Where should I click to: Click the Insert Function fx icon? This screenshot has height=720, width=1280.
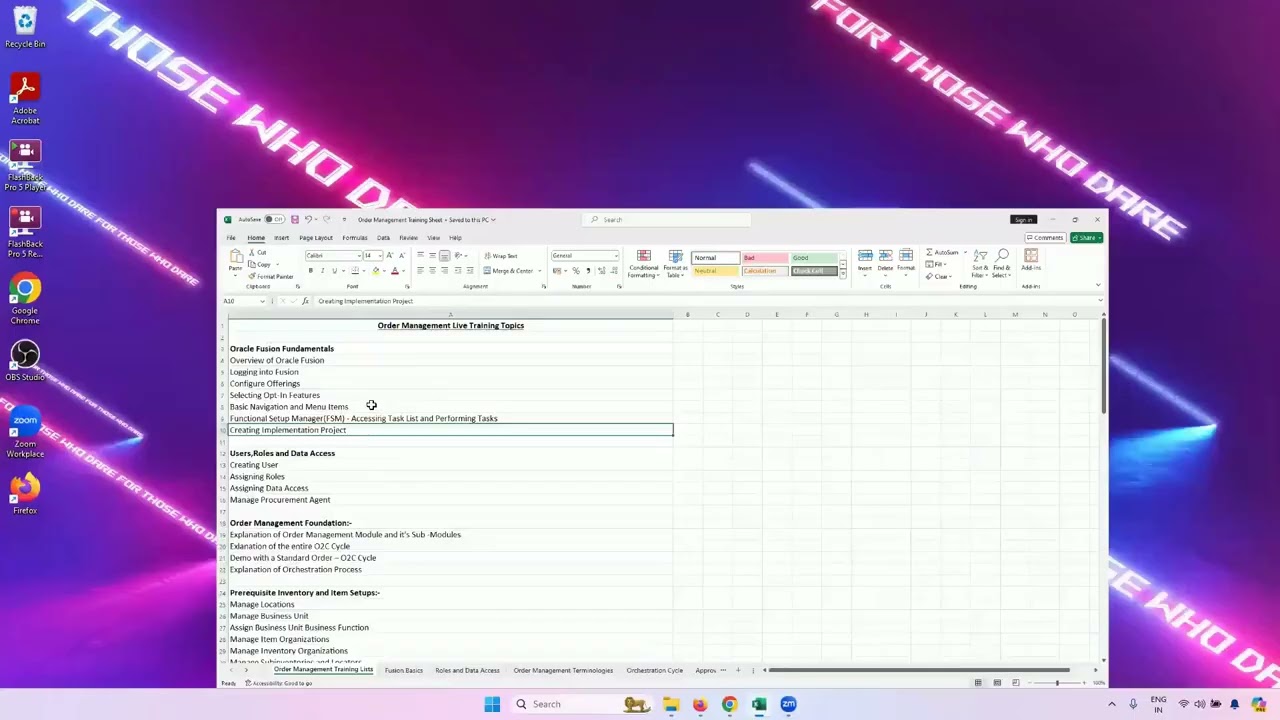coord(305,301)
